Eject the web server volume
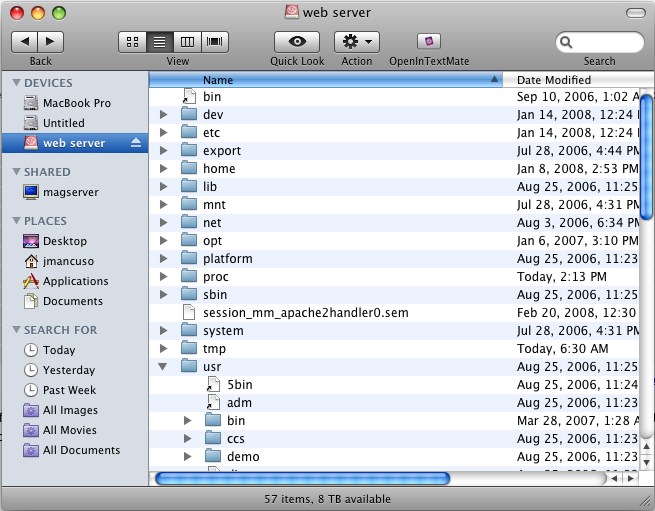This screenshot has width=655, height=511. point(137,143)
